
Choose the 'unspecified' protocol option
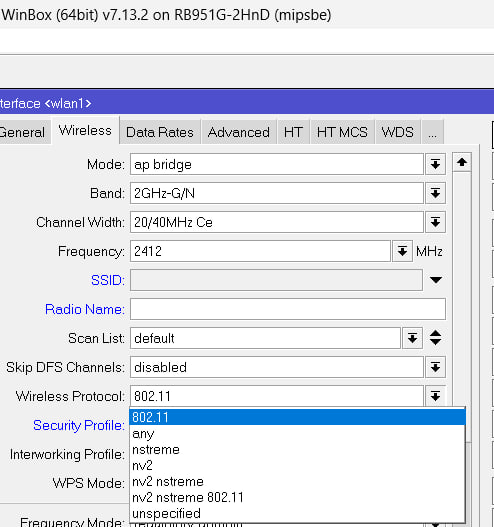297,514
